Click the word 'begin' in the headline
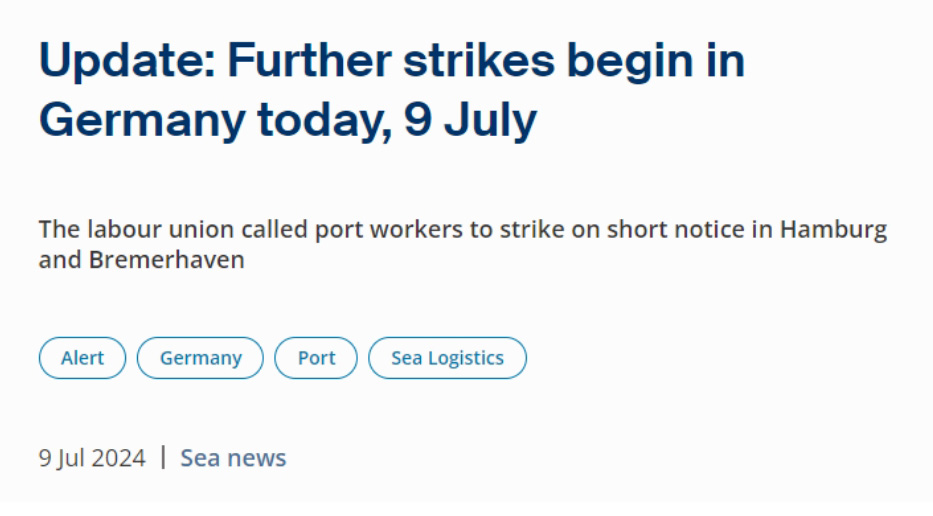Image resolution: width=933 pixels, height=516 pixels. pos(630,62)
